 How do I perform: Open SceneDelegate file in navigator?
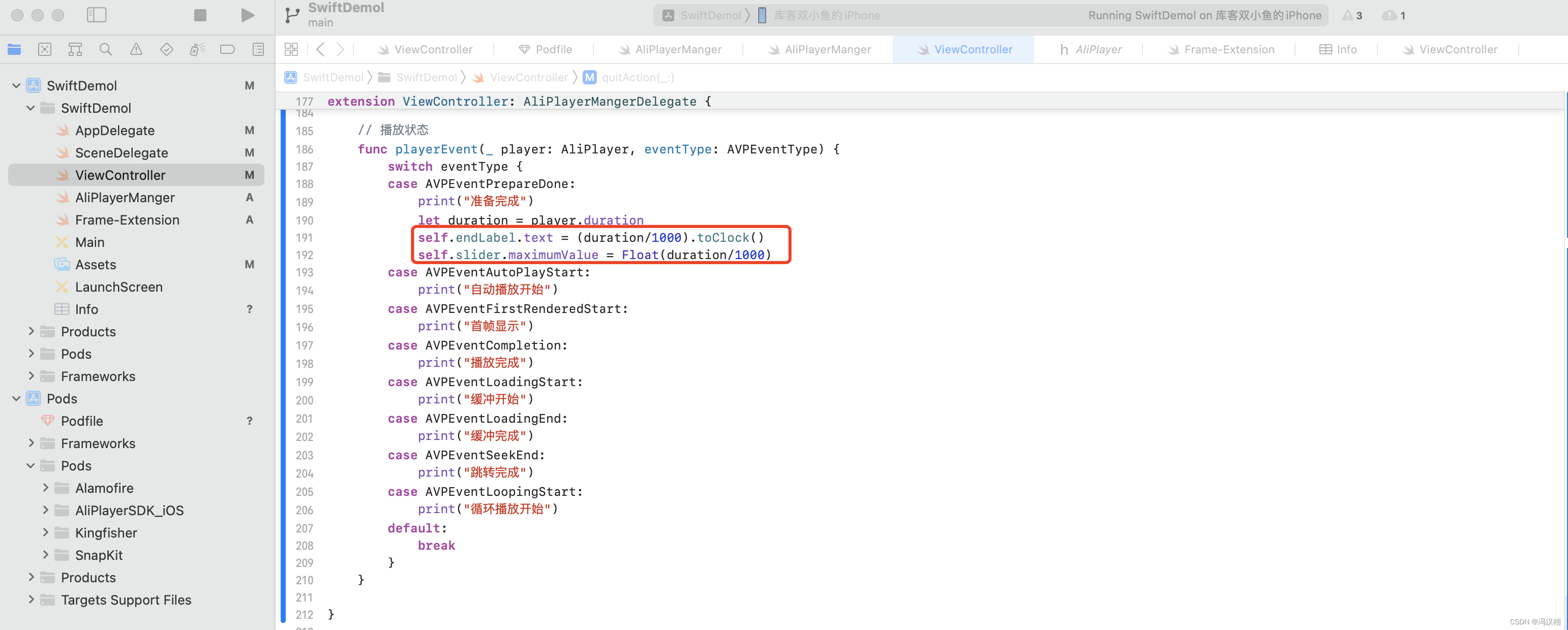click(x=136, y=152)
